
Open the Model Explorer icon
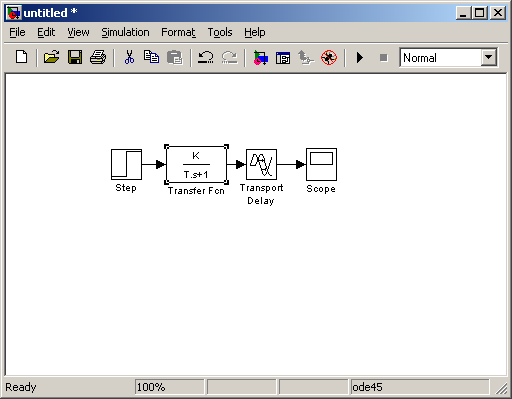[283, 58]
